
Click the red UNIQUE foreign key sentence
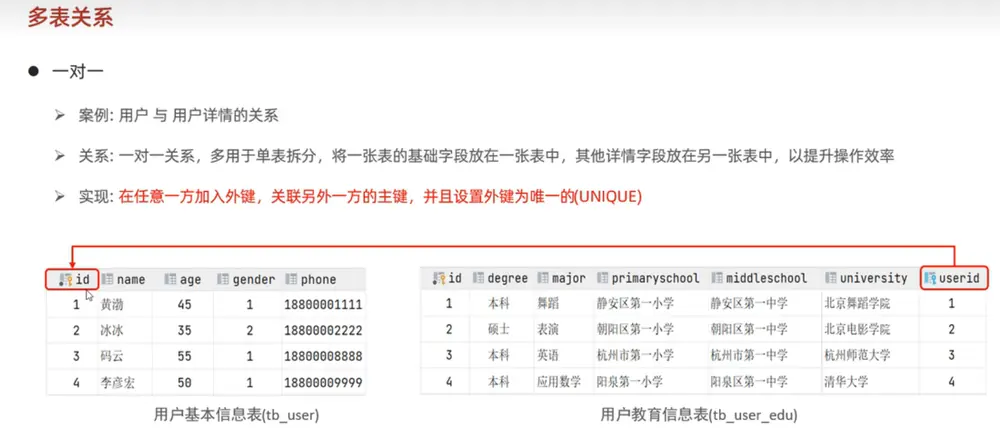(x=379, y=197)
